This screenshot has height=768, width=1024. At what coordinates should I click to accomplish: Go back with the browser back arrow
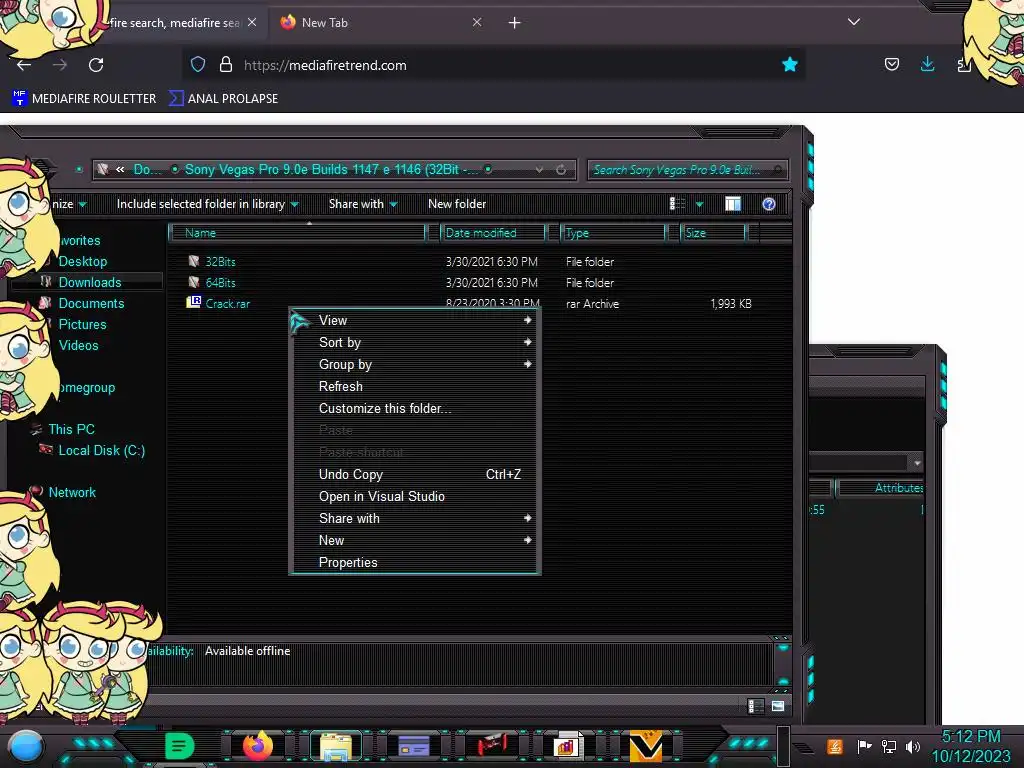[x=24, y=65]
